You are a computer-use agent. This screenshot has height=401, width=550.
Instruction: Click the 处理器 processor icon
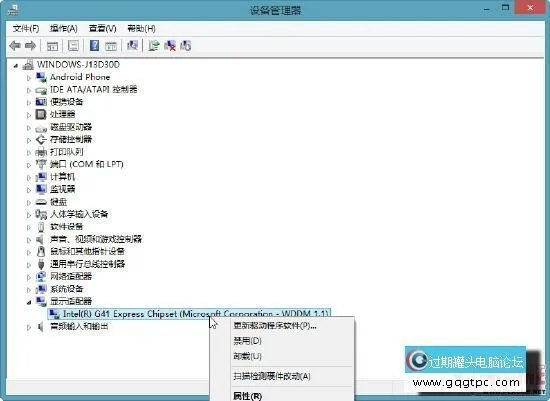[41, 114]
